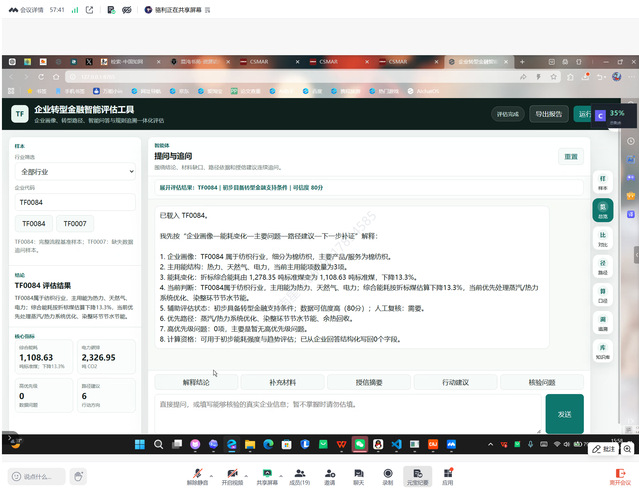This screenshot has height=492, width=639.
Task: Click the orange shopping bag sidebar icon
Action: point(630,196)
